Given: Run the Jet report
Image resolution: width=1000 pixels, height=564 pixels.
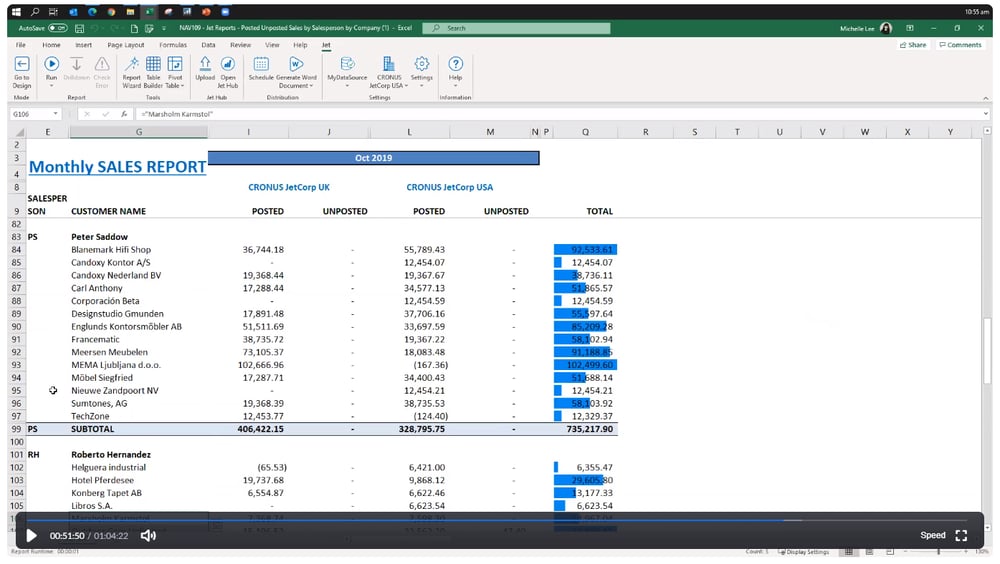Looking at the screenshot, I should click(x=52, y=64).
